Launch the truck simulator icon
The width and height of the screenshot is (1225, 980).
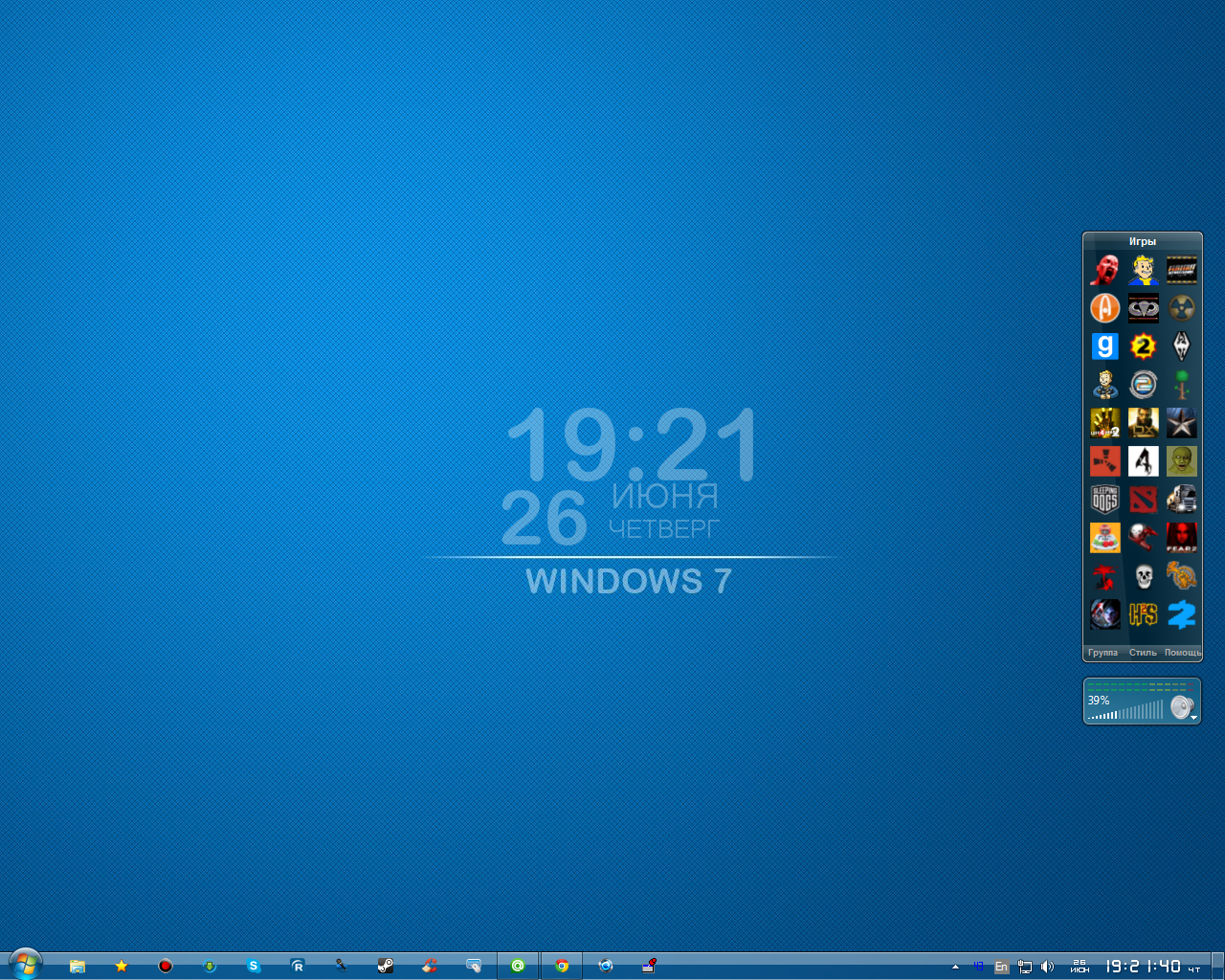1182,500
